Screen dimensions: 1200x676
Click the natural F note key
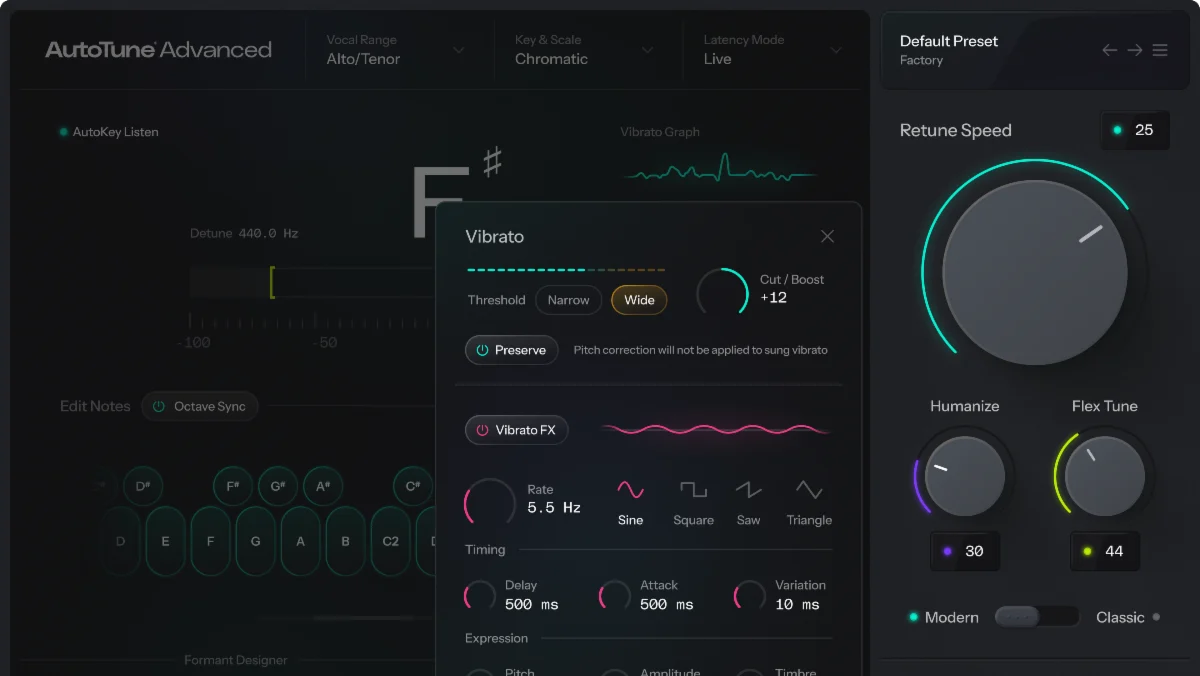211,541
